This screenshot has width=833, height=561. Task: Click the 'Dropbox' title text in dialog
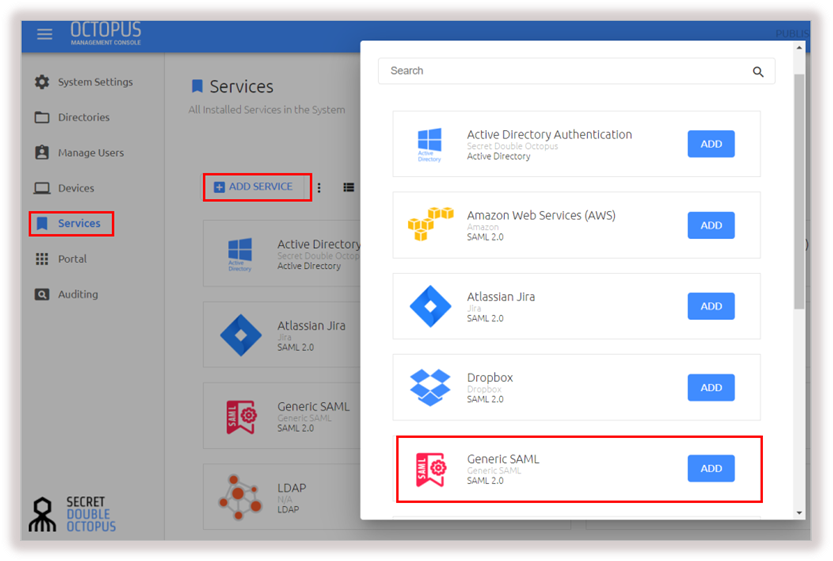pyautogui.click(x=490, y=377)
